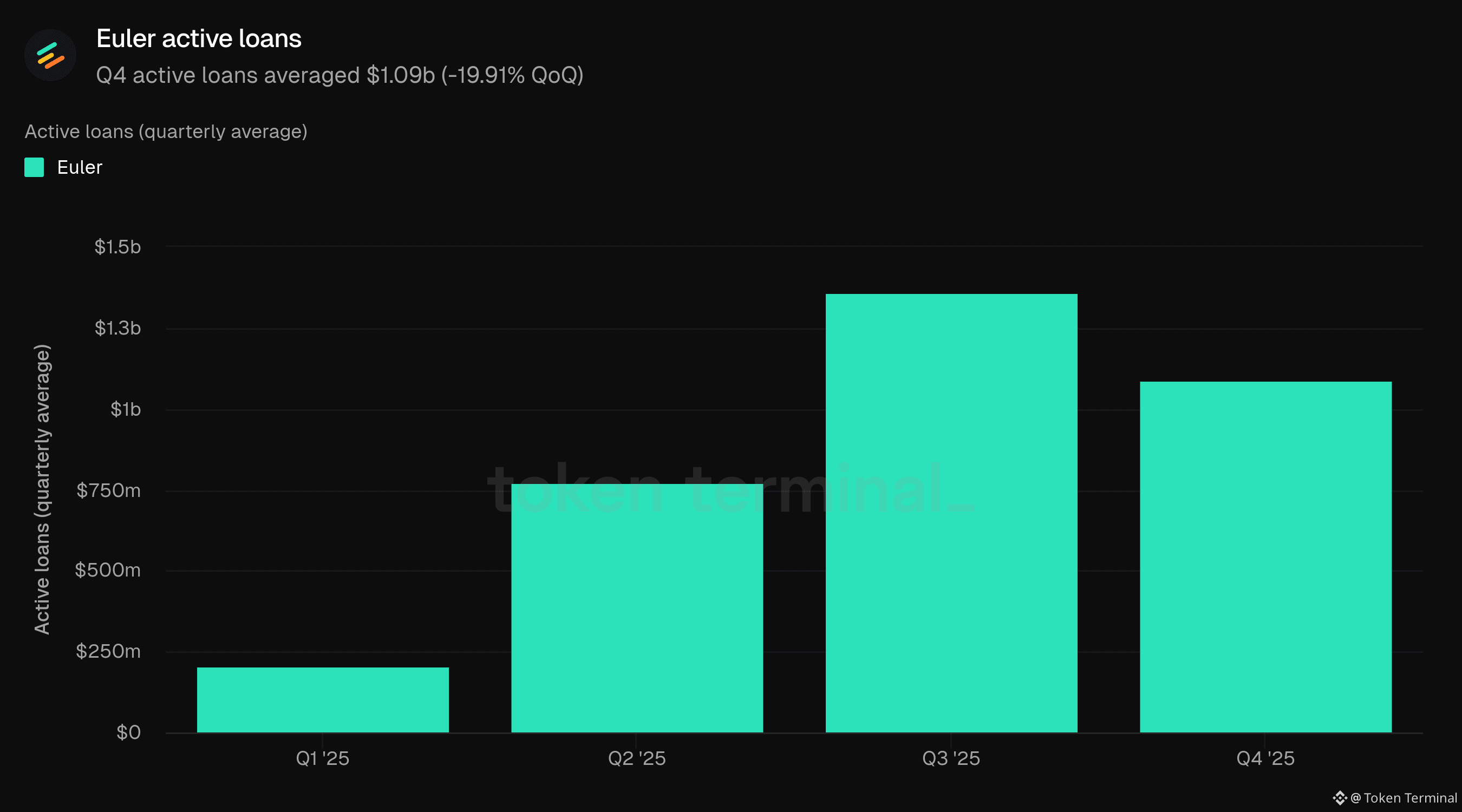This screenshot has height=812, width=1462.
Task: Click the vertical Active loans axis title
Action: pos(43,489)
